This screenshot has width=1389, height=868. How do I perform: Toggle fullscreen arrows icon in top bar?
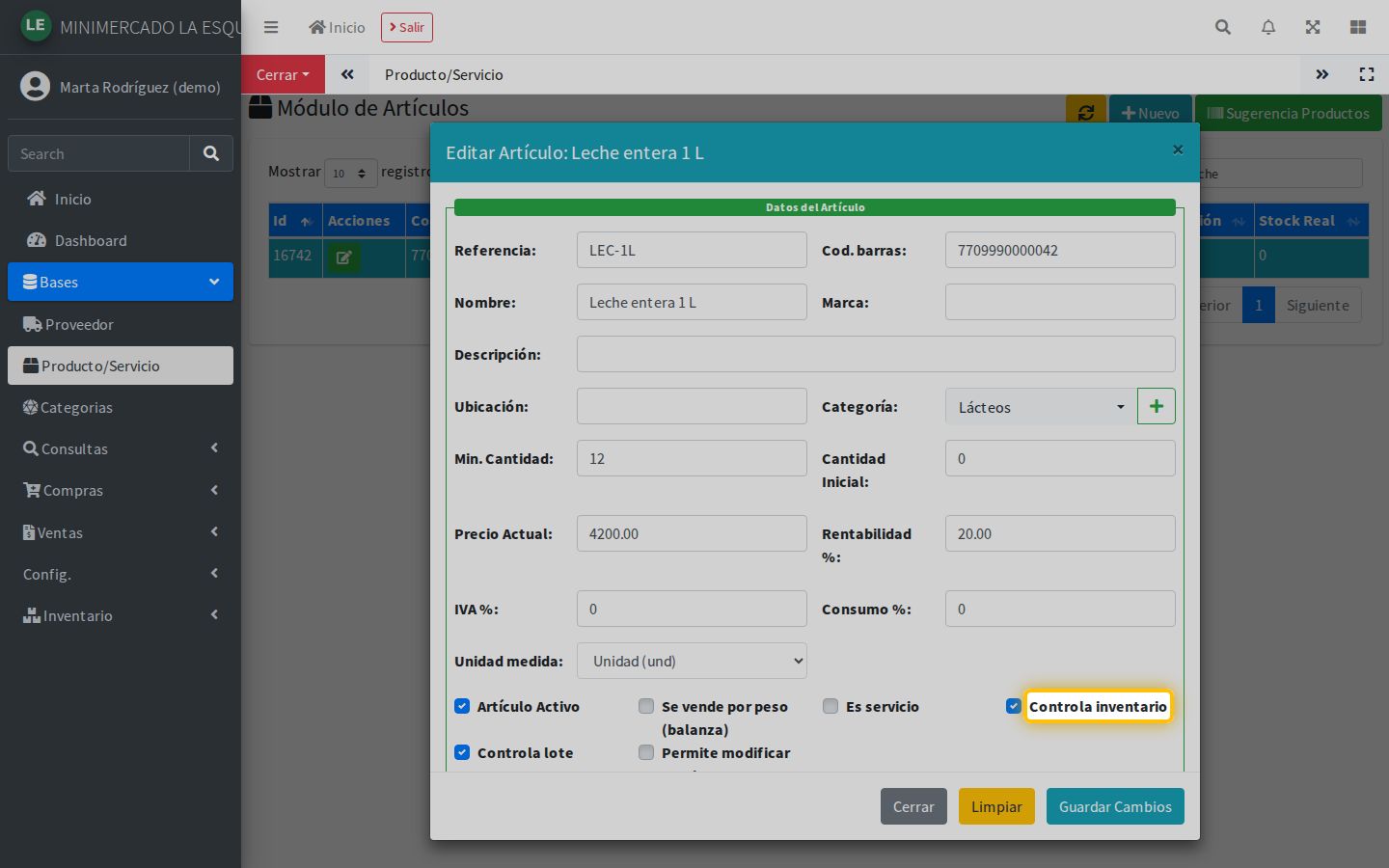1313,27
